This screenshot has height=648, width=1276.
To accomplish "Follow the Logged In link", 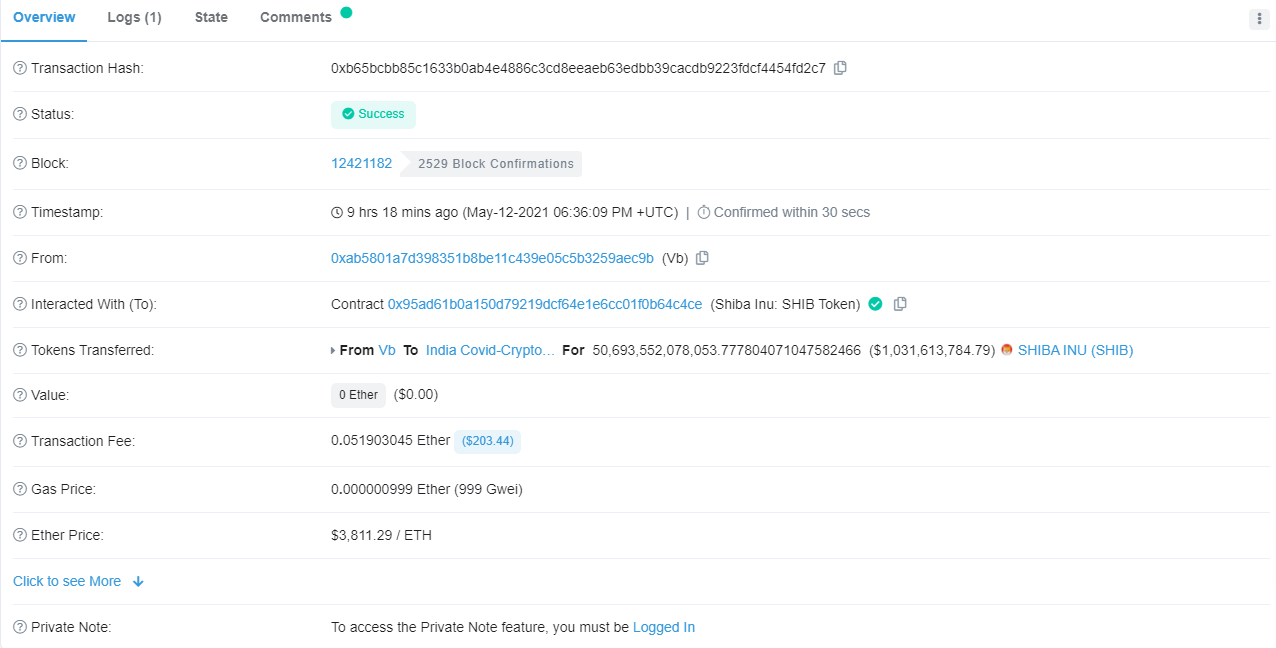I will [x=664, y=627].
